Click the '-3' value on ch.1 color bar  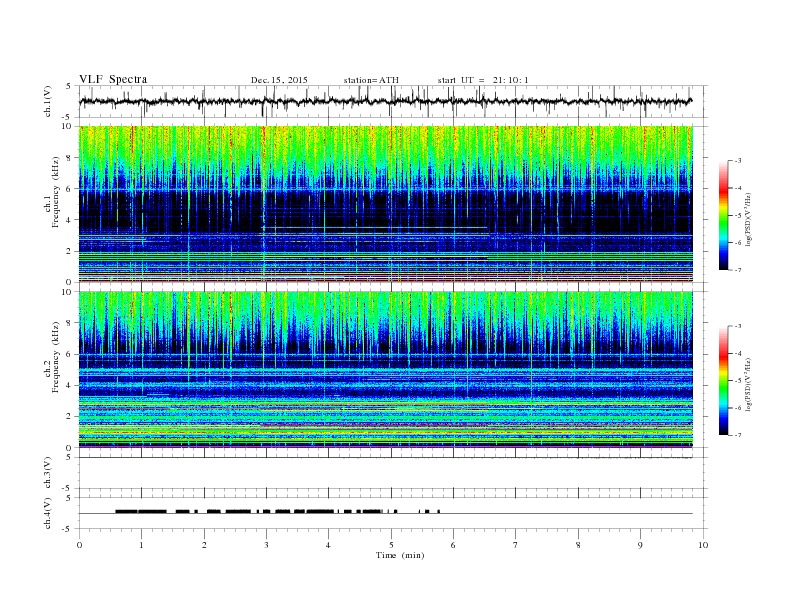coord(737,161)
